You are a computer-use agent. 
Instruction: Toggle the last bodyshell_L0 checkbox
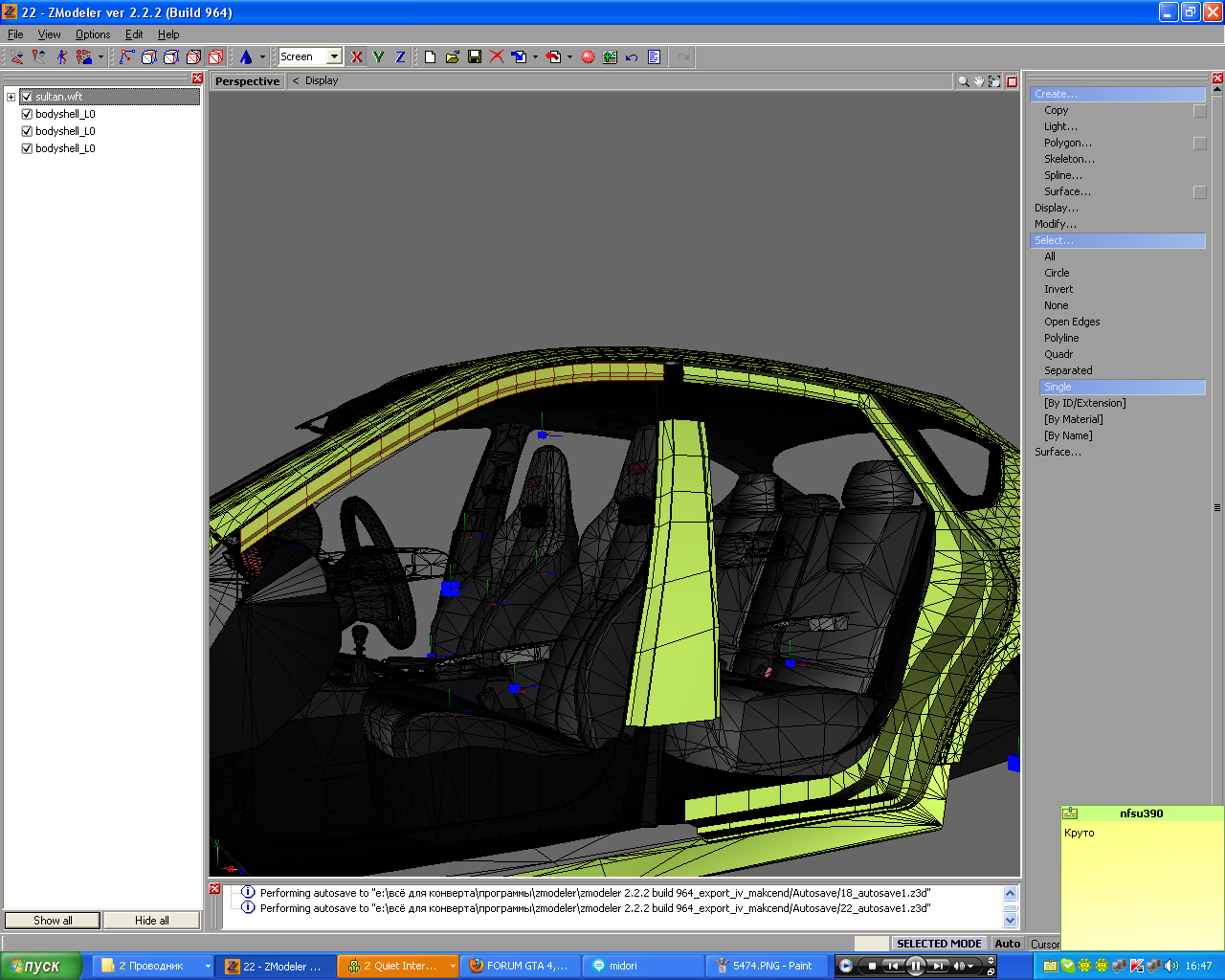click(27, 148)
